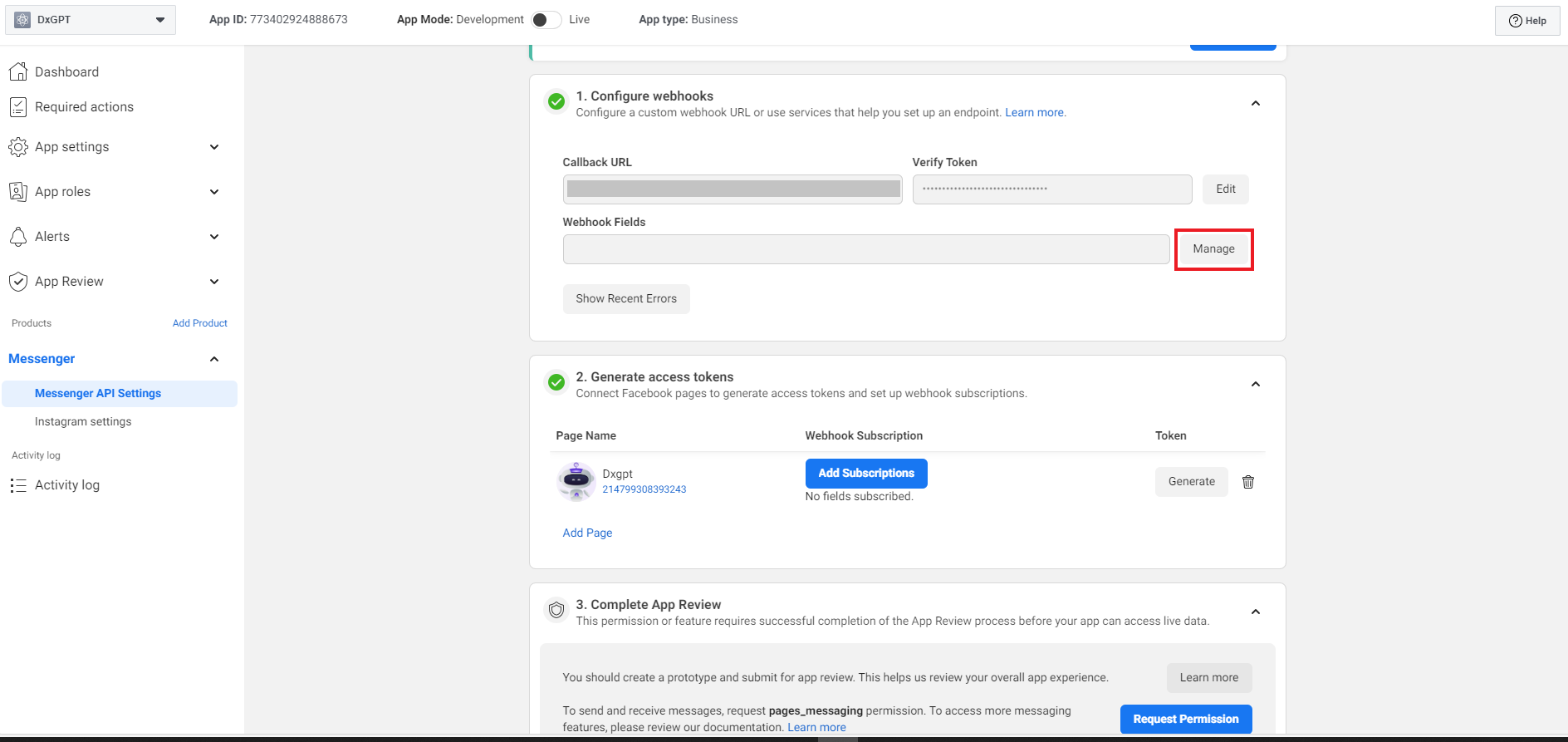
Task: Delete the Dxgpt page with trash icon
Action: [x=1247, y=482]
